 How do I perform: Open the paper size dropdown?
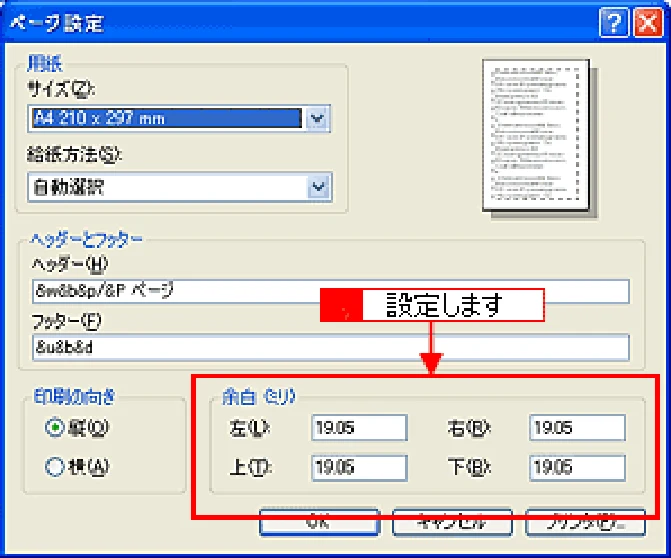click(x=317, y=118)
